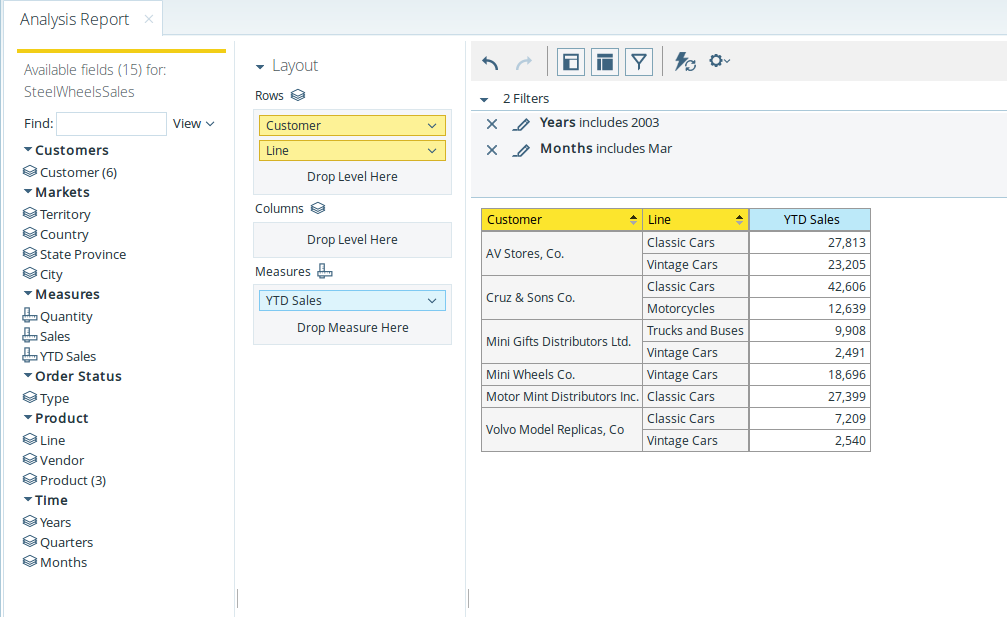Open the gear settings dropdown
Screen dimensions: 1007x617
coord(719,62)
